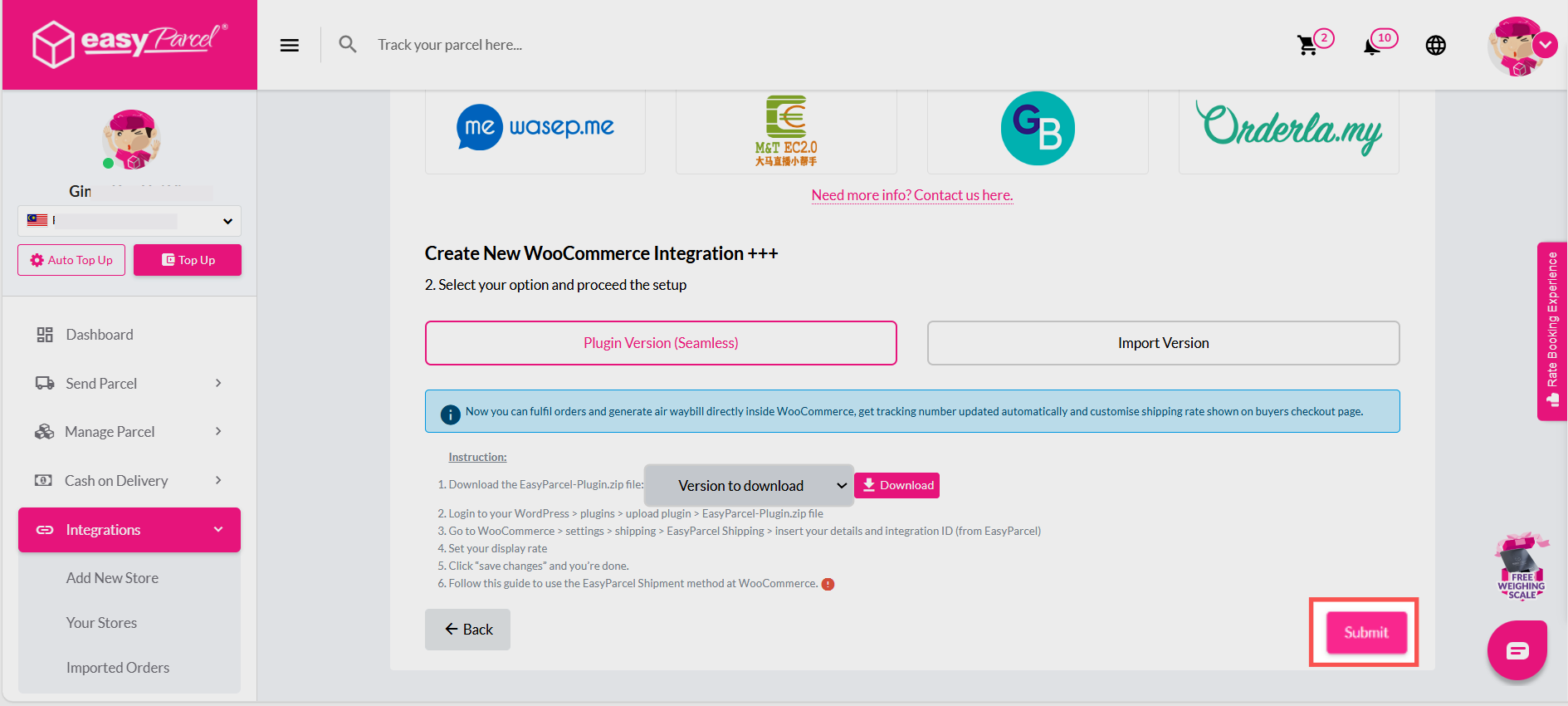Viewport: 1568px width, 706px height.
Task: Click the Cash on Delivery money icon
Action: (43, 480)
